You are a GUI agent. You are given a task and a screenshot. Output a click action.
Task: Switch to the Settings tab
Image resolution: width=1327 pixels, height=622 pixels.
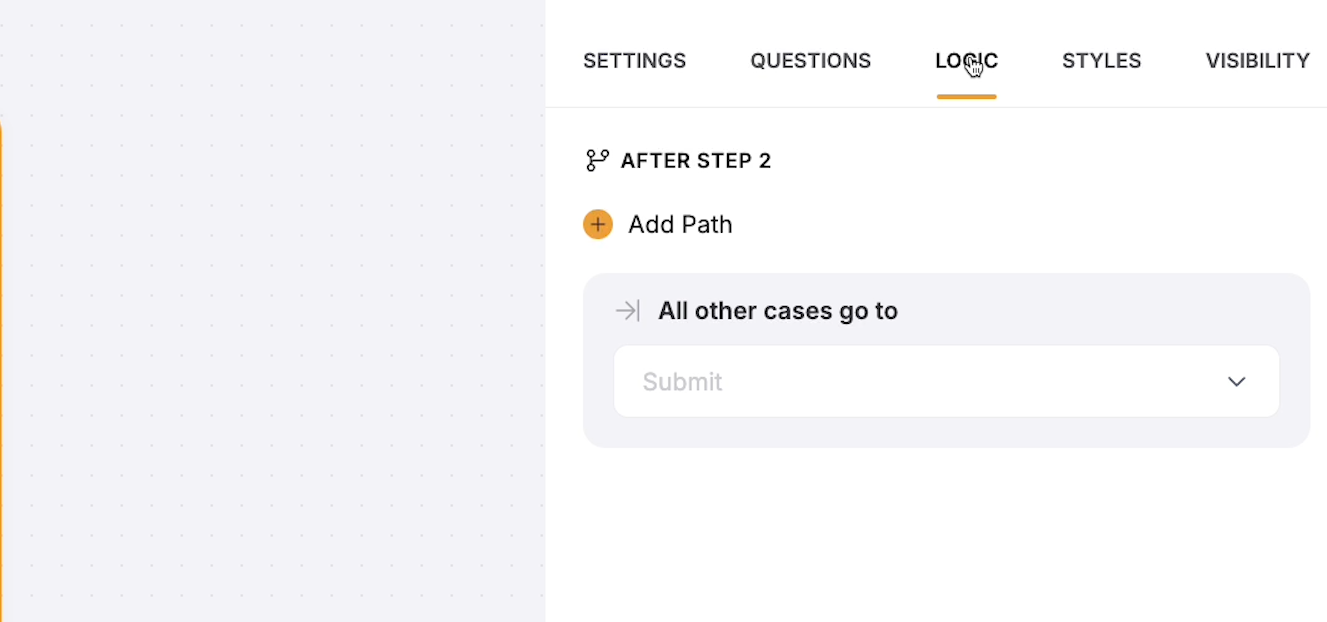[x=634, y=61]
